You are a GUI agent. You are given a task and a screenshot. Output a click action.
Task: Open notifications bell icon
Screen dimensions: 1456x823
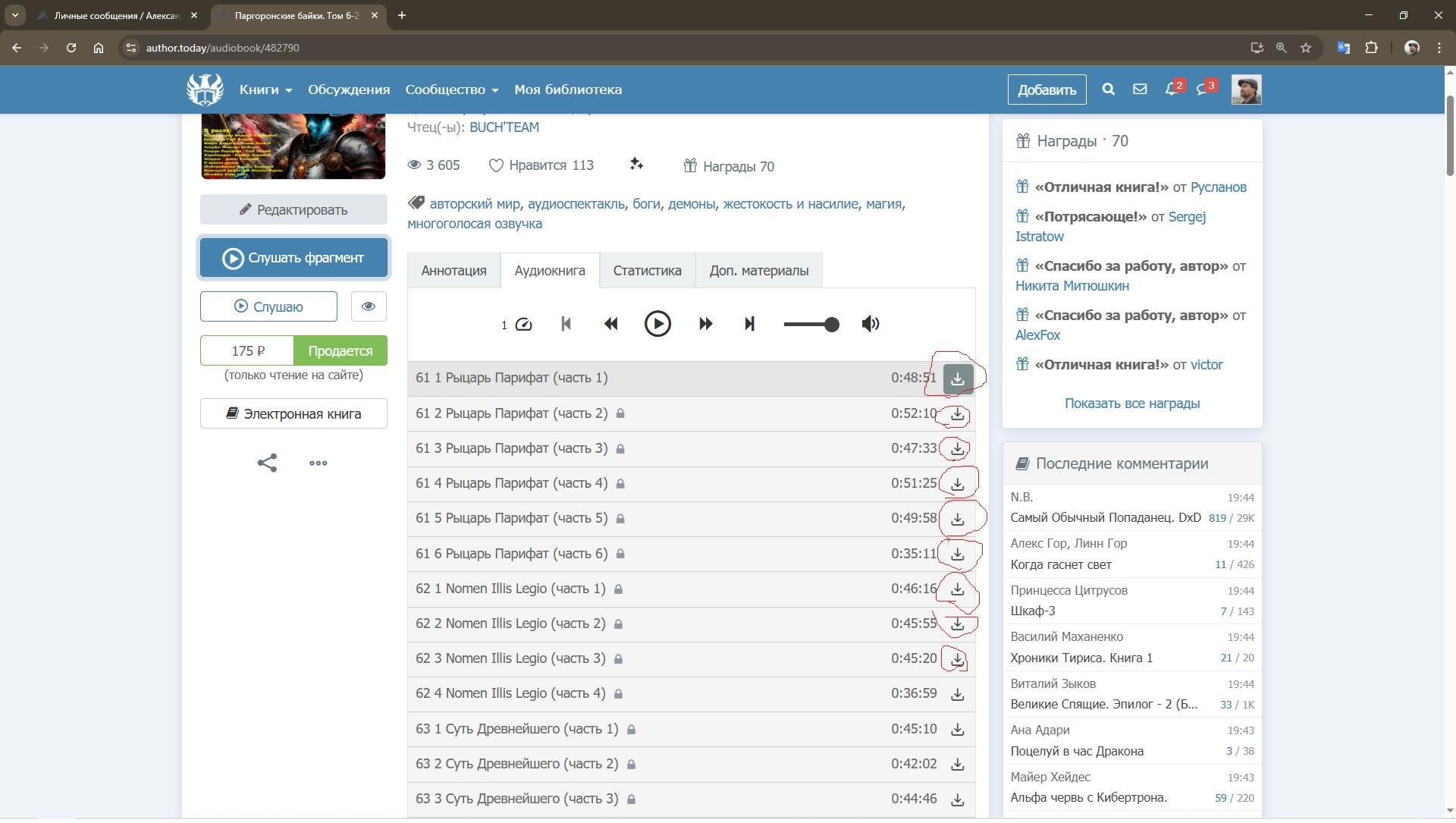1171,90
